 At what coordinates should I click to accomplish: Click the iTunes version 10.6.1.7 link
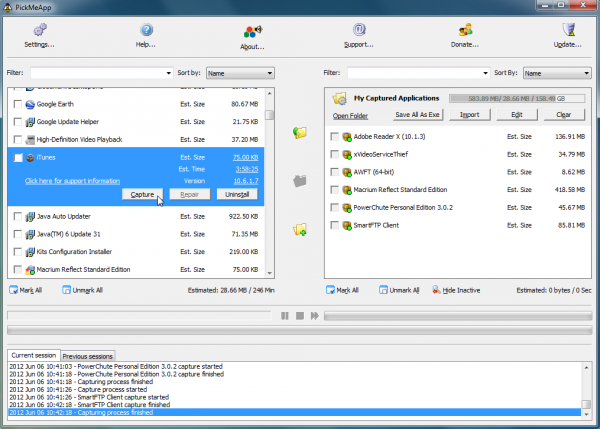pyautogui.click(x=246, y=181)
